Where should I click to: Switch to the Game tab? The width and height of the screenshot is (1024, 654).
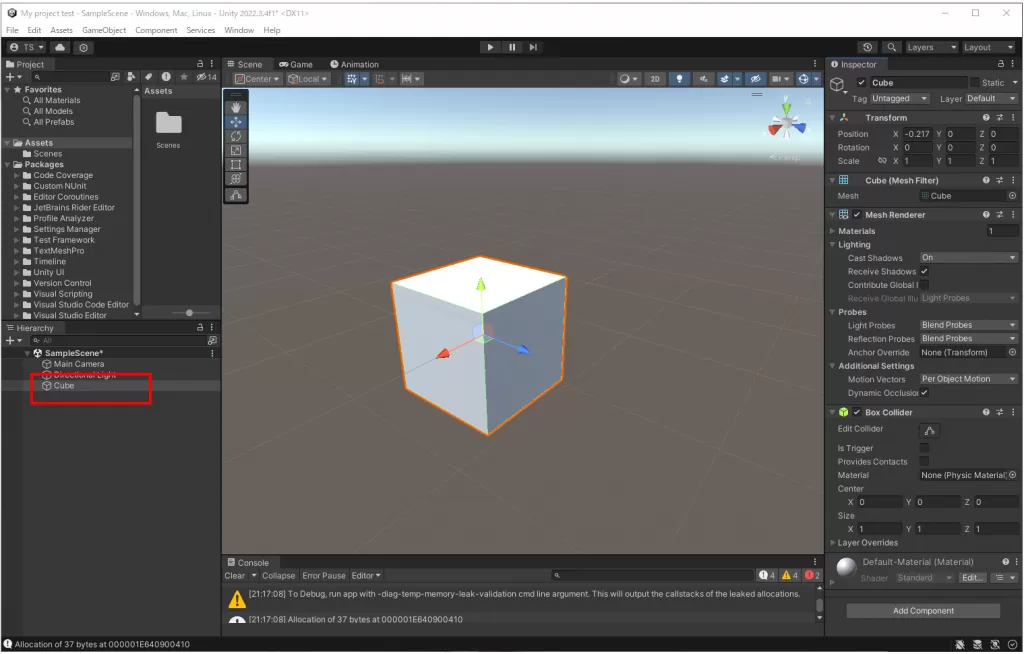tap(296, 64)
